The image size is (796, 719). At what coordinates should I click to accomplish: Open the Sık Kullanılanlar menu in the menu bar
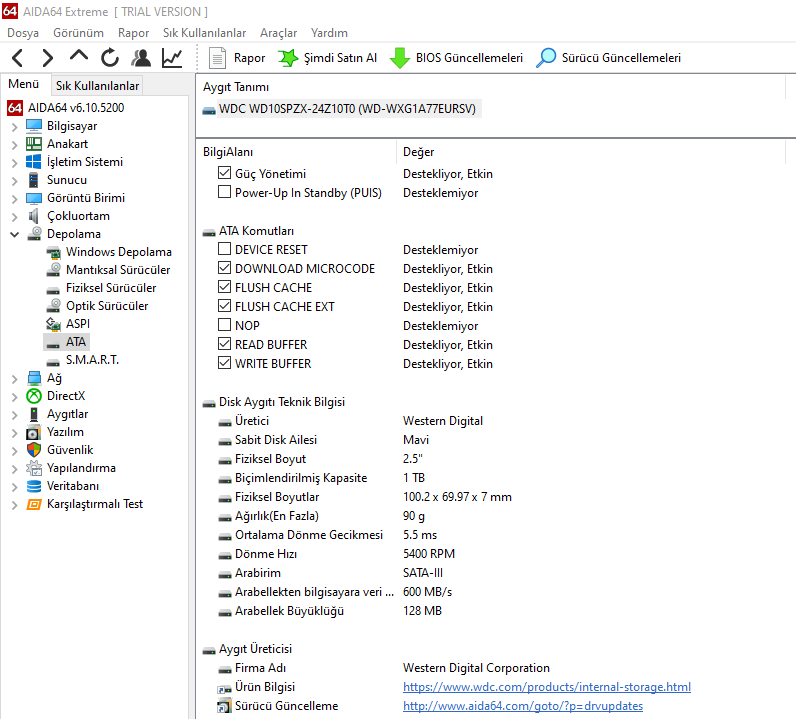tap(204, 33)
